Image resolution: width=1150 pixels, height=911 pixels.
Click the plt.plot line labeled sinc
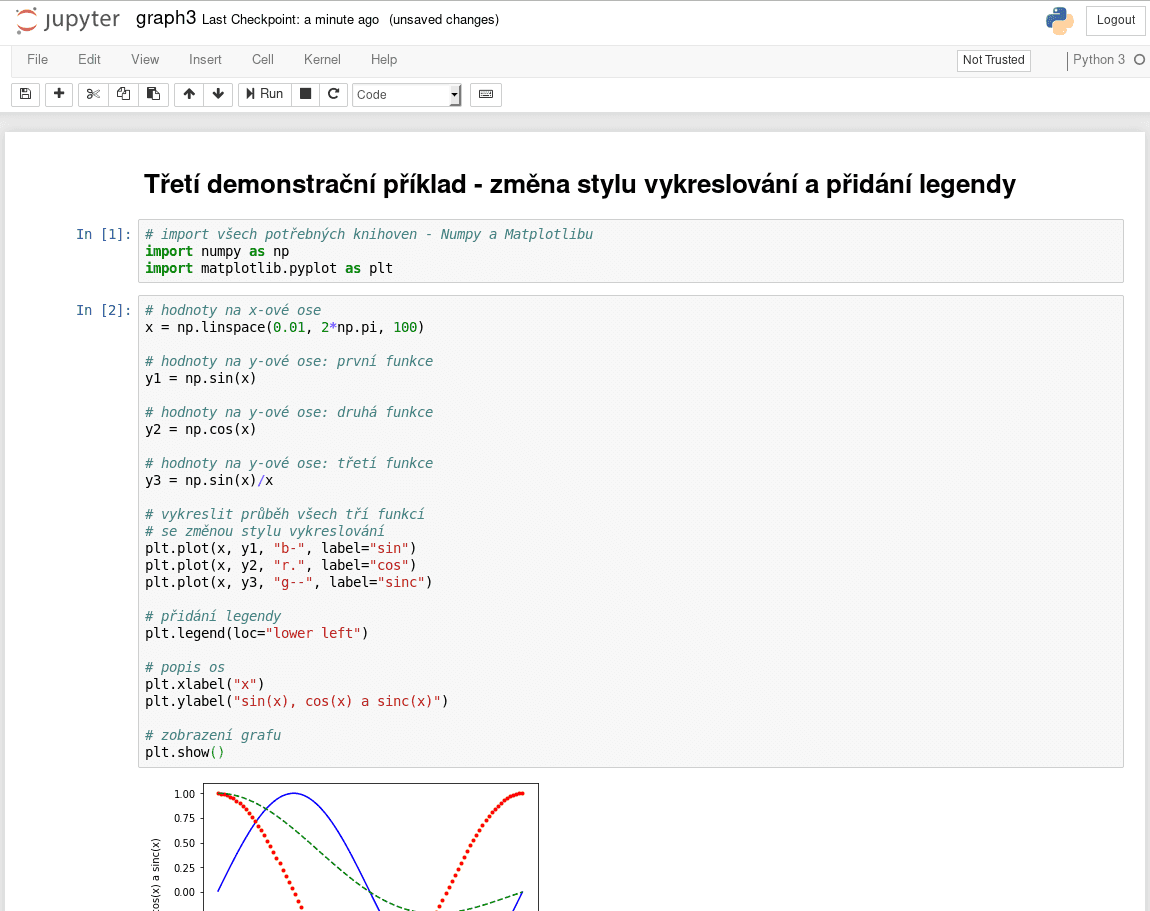pyautogui.click(x=289, y=582)
